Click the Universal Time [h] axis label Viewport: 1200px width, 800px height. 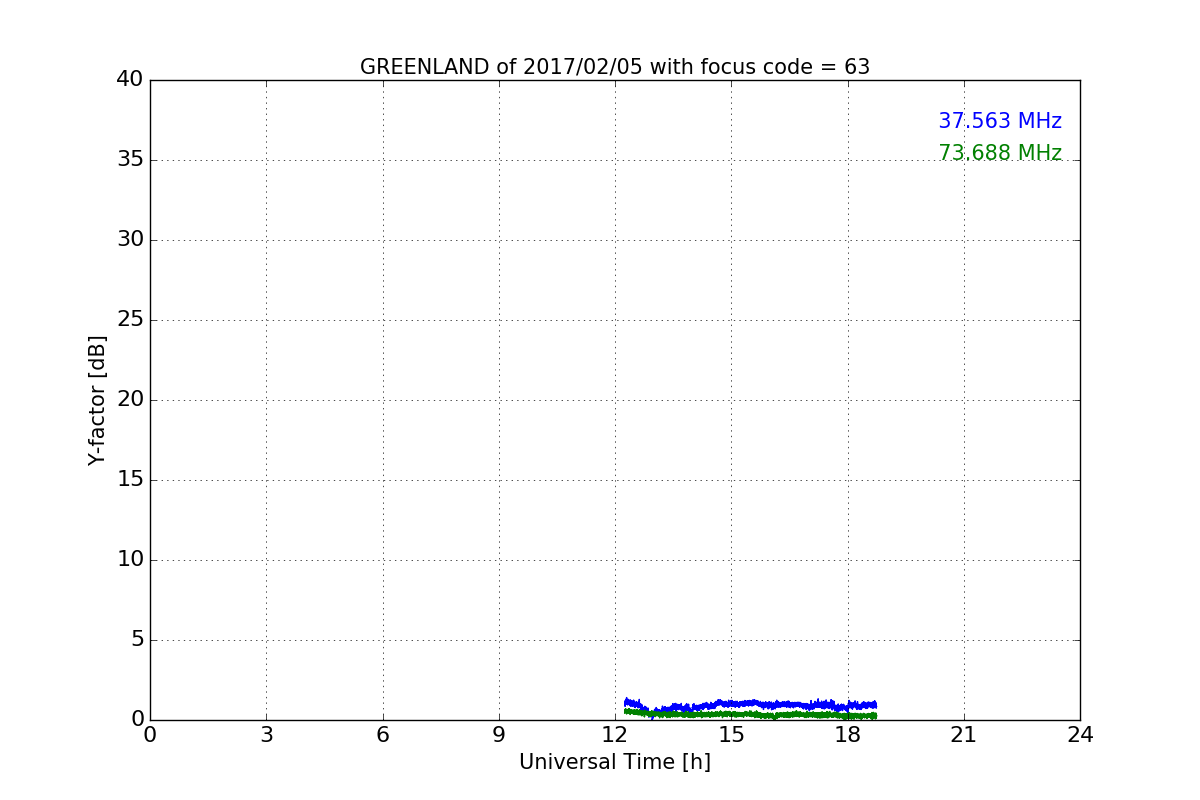click(x=615, y=762)
